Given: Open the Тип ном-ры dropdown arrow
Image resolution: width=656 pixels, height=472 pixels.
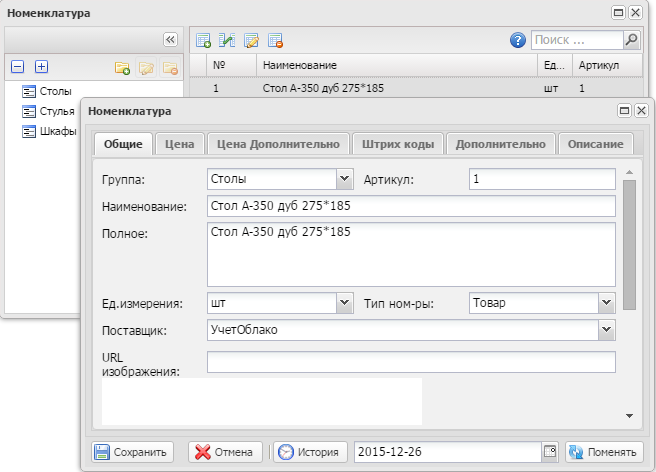Looking at the screenshot, I should (607, 303).
